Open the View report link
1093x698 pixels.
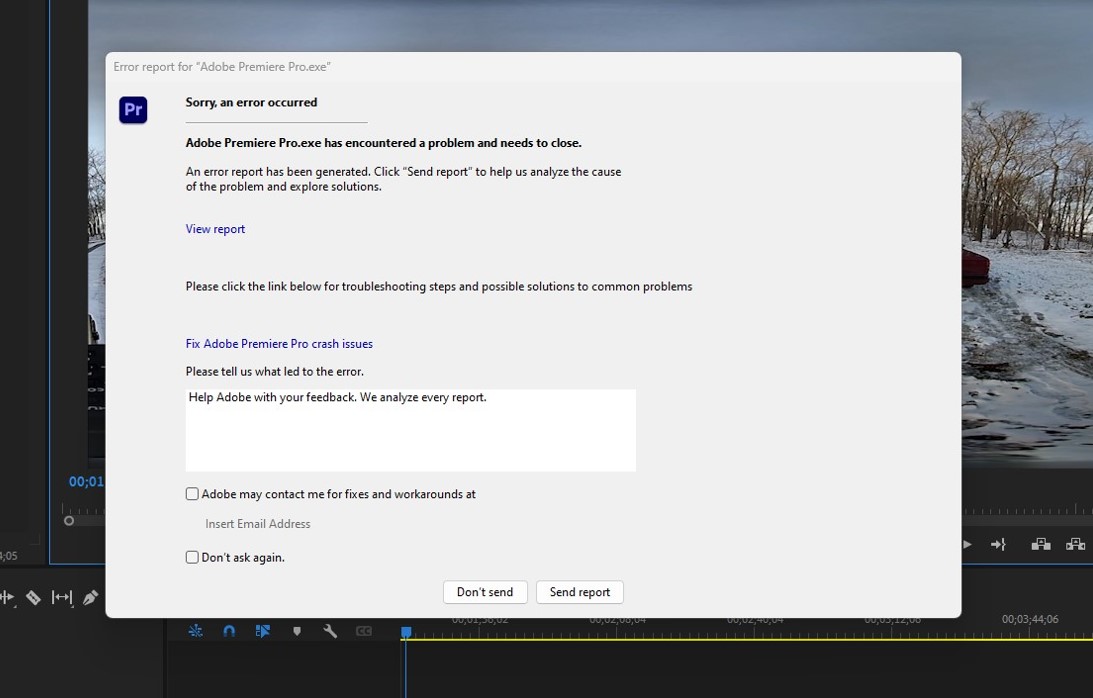coord(215,229)
